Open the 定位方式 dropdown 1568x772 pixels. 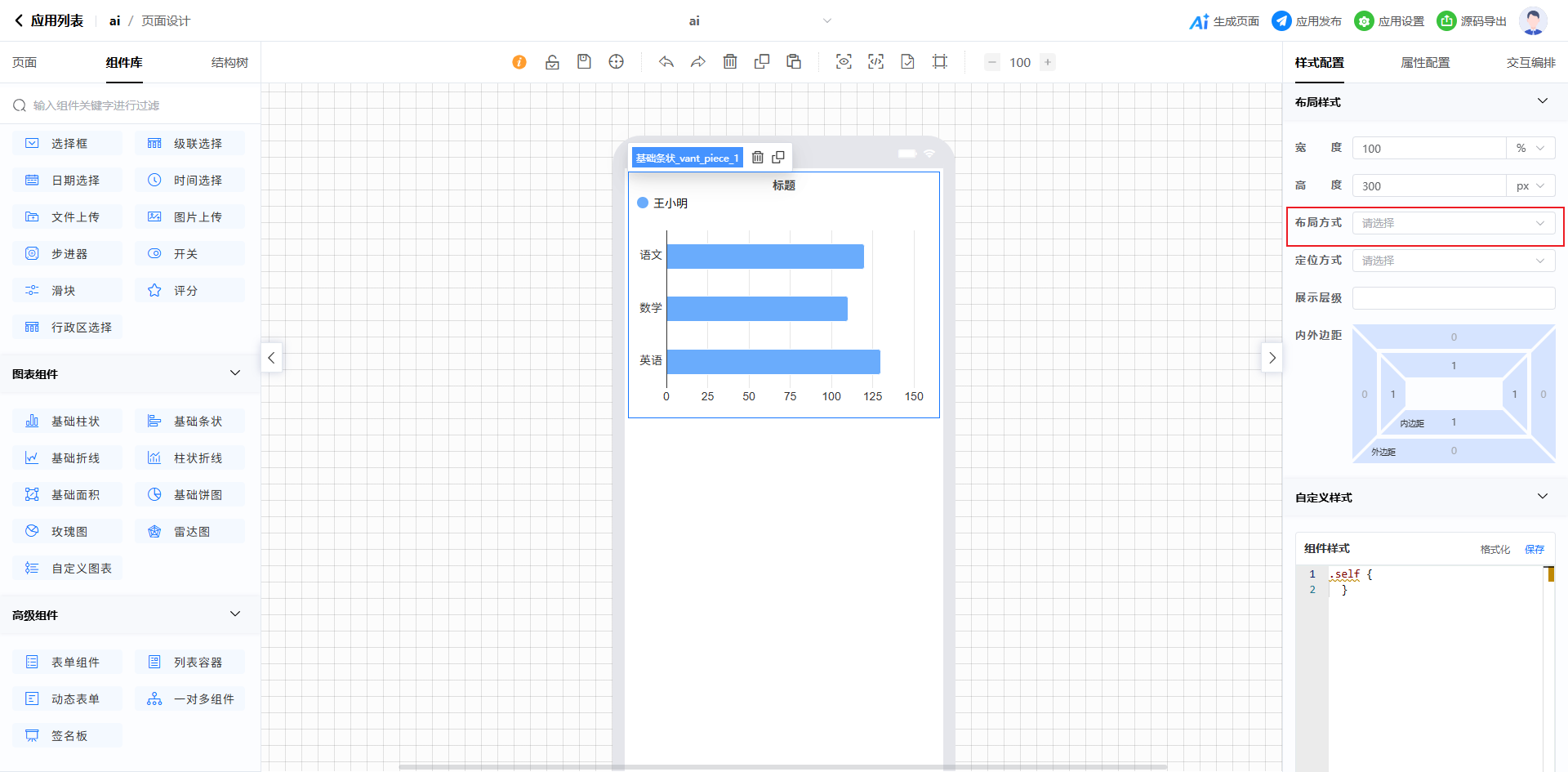(x=1453, y=261)
